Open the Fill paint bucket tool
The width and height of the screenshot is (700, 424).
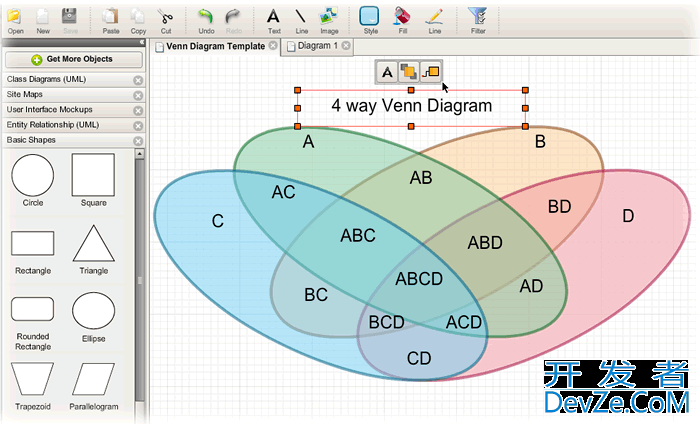tap(401, 19)
